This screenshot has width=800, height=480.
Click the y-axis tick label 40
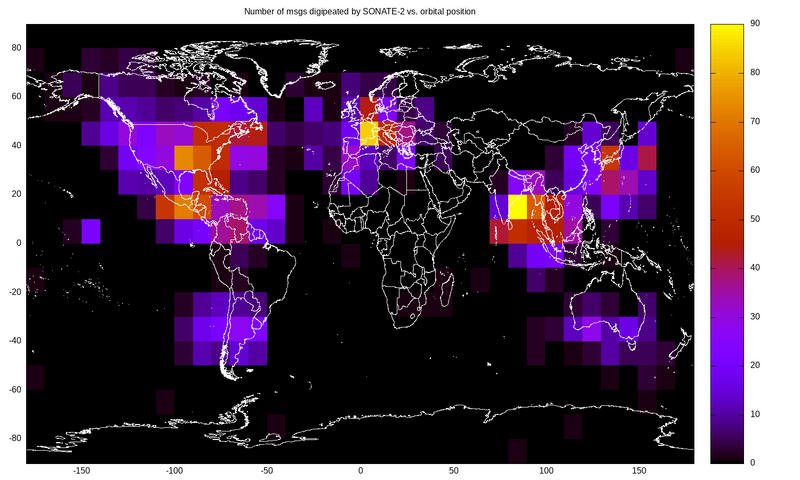pos(17,145)
